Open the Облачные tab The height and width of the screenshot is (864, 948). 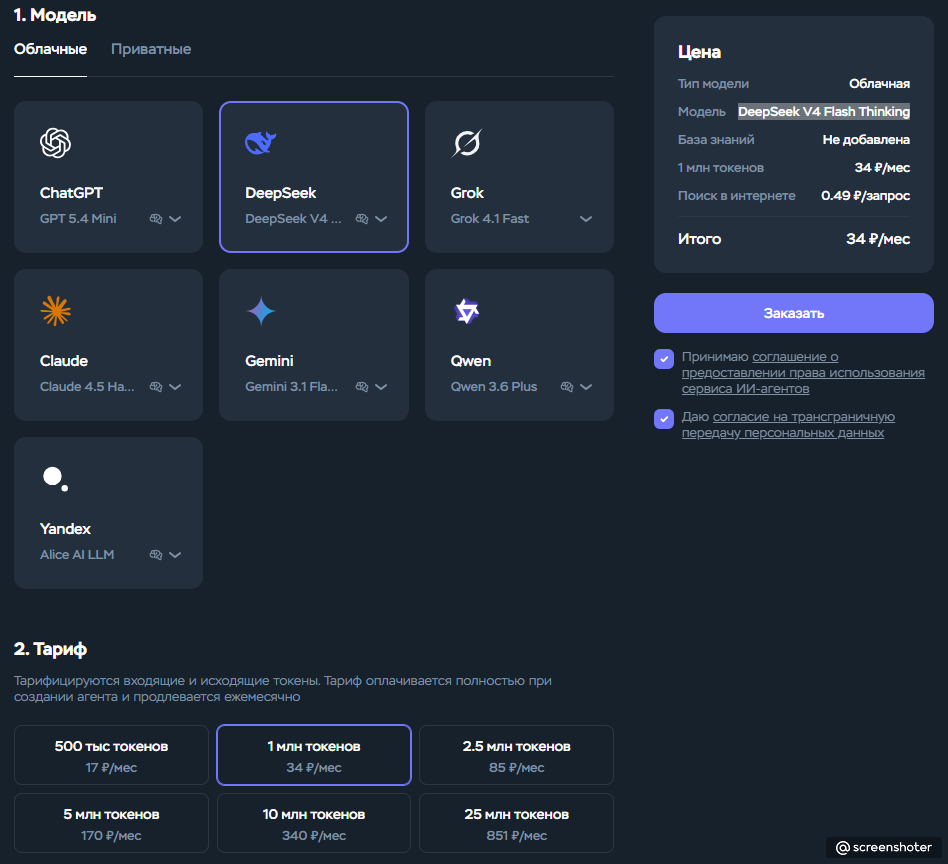point(50,49)
